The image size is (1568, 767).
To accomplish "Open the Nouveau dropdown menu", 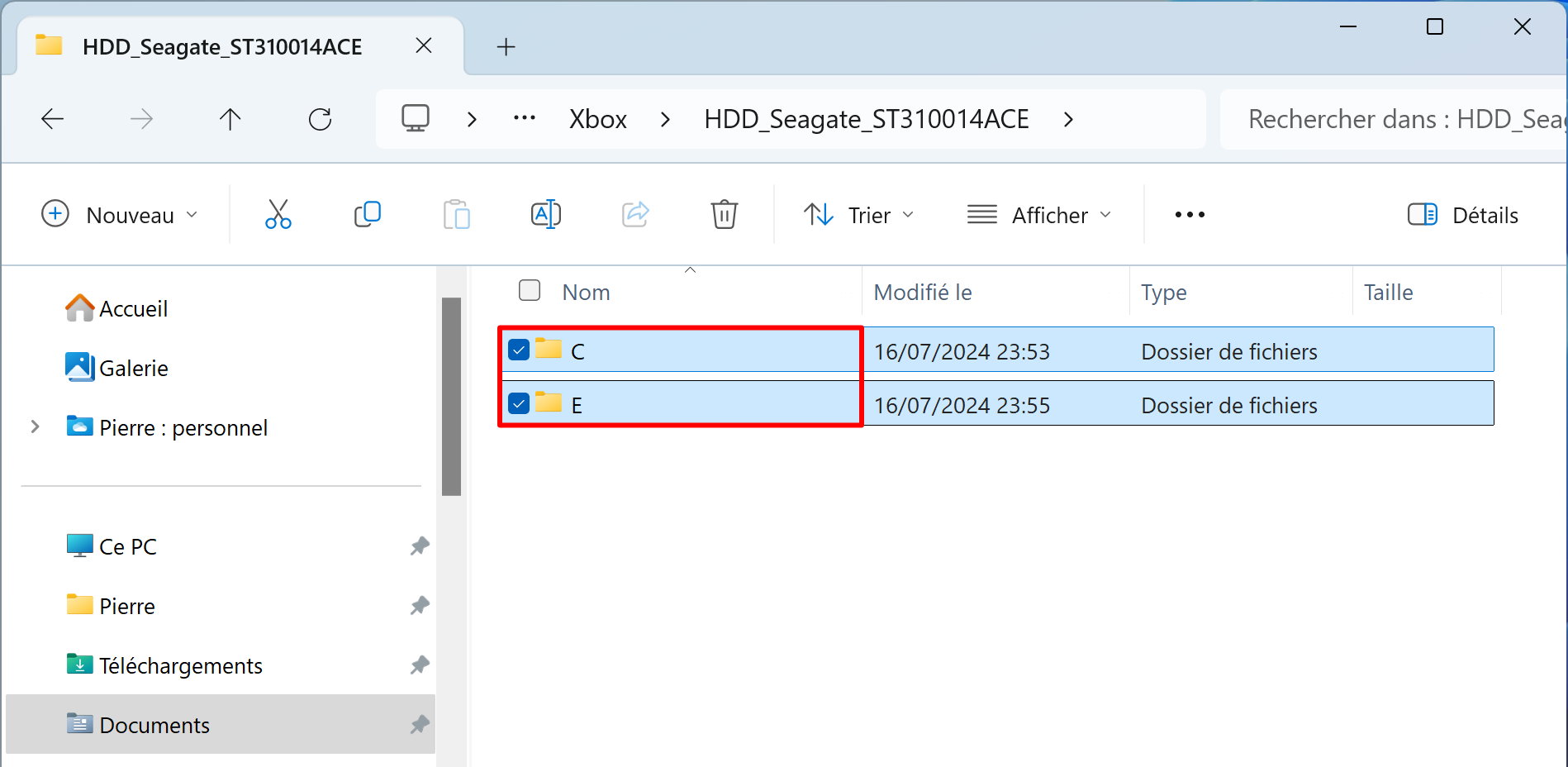I will pos(120,215).
